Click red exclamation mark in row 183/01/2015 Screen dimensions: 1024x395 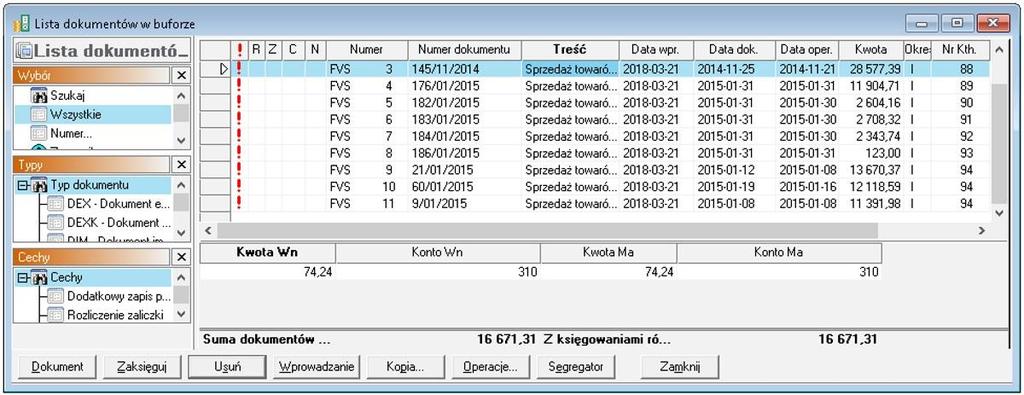[239, 119]
